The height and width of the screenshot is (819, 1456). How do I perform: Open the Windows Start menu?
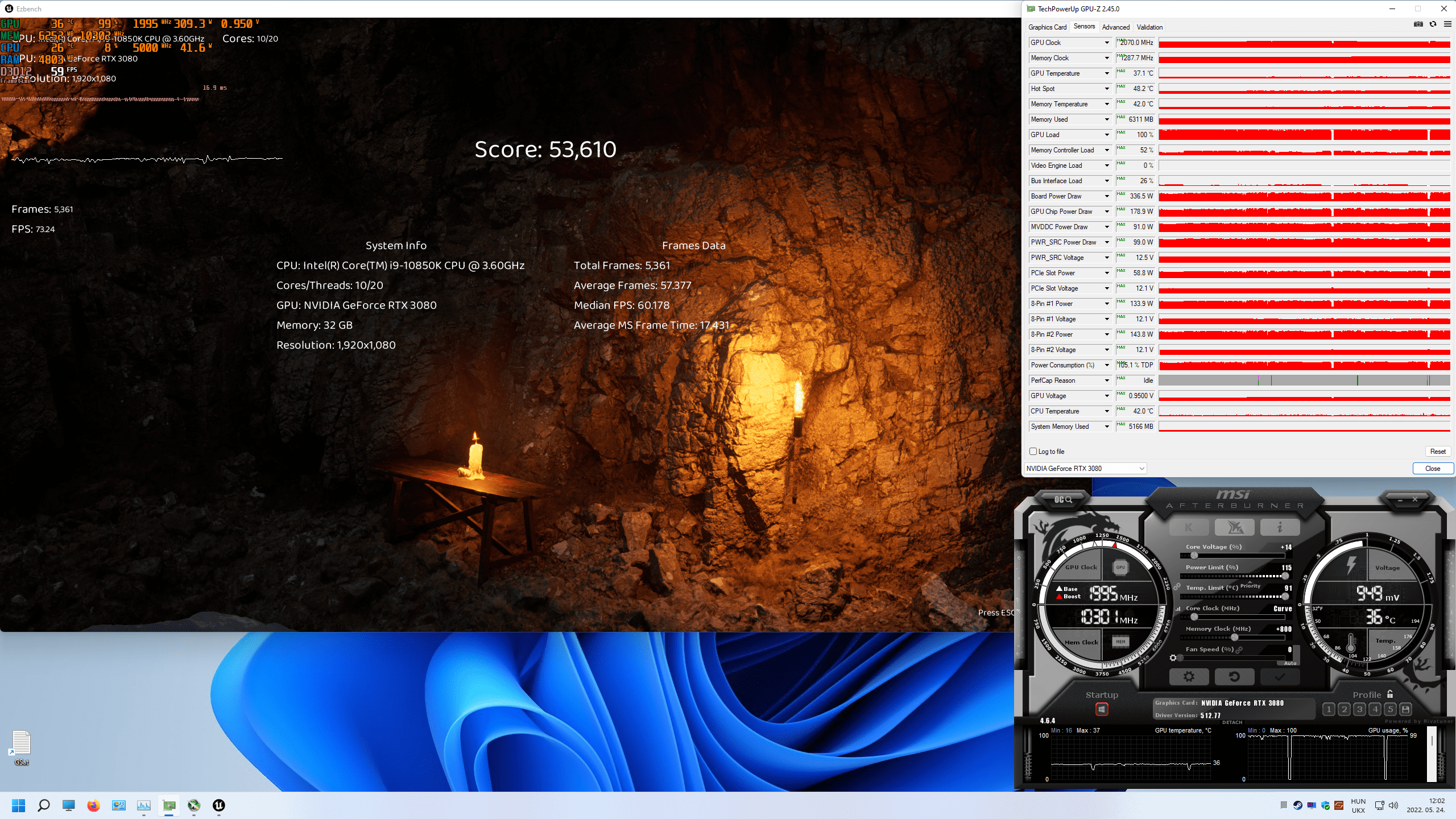click(19, 805)
